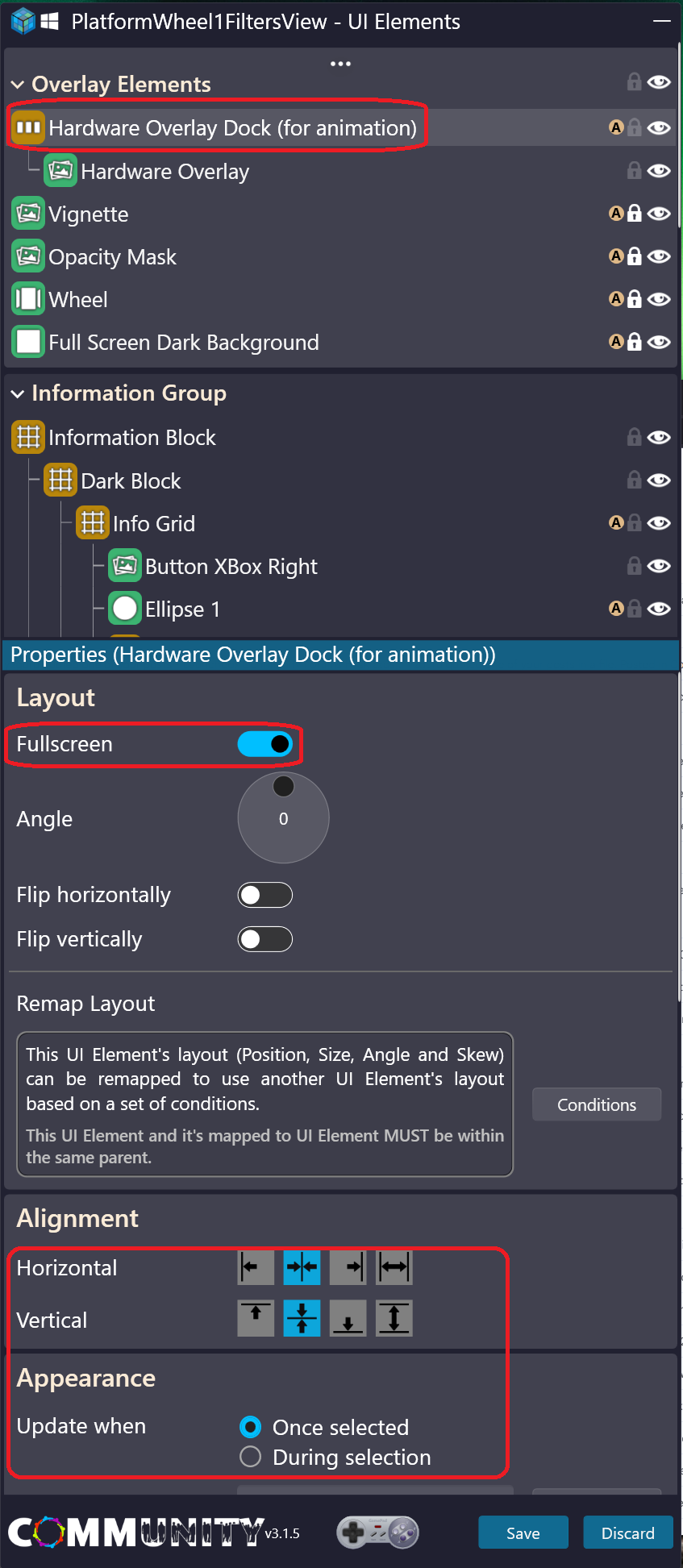Toggle animation badge on Wheel row
Image resolution: width=683 pixels, height=1568 pixels.
click(x=616, y=299)
